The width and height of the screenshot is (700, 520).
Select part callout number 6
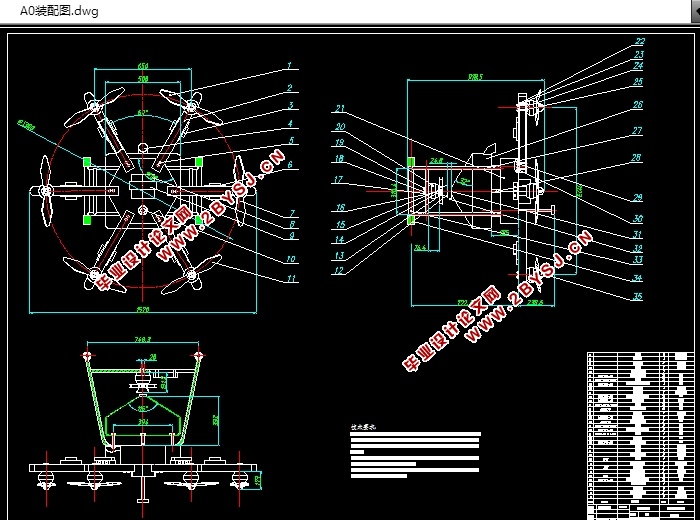point(290,164)
